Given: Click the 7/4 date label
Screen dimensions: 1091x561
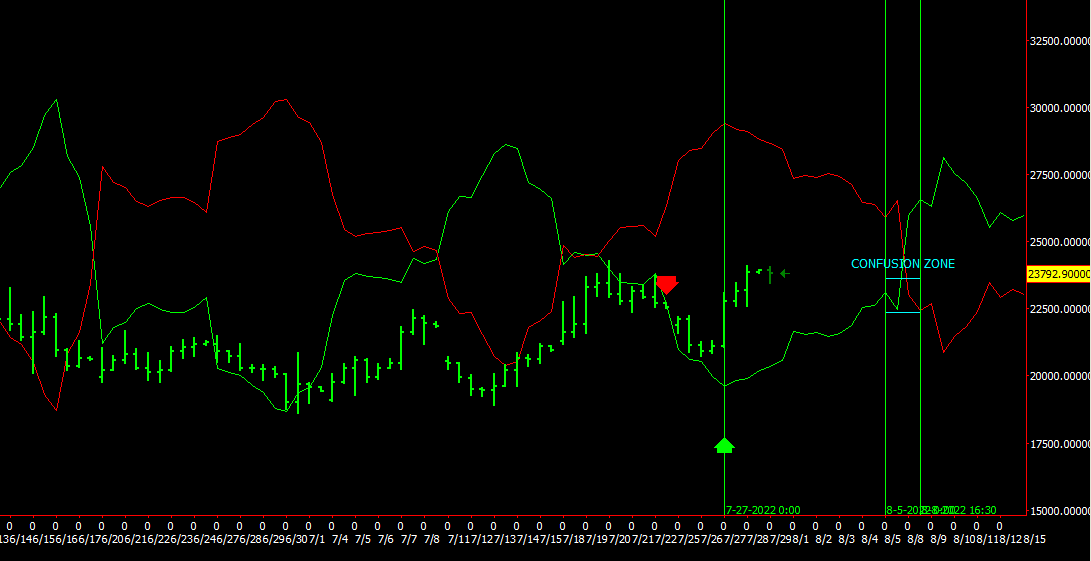Looking at the screenshot, I should (x=340, y=539).
